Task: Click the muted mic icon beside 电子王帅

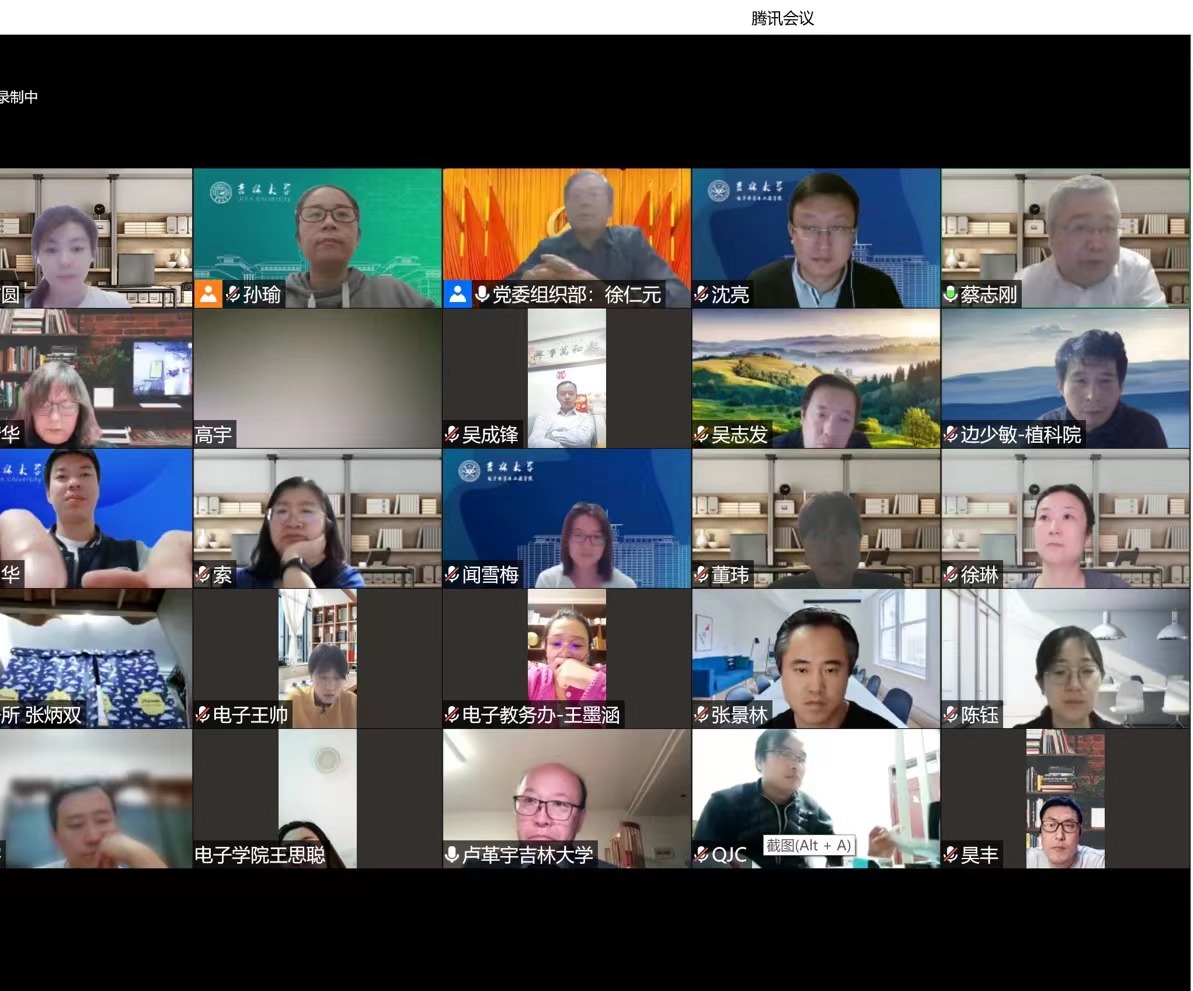Action: pyautogui.click(x=203, y=715)
